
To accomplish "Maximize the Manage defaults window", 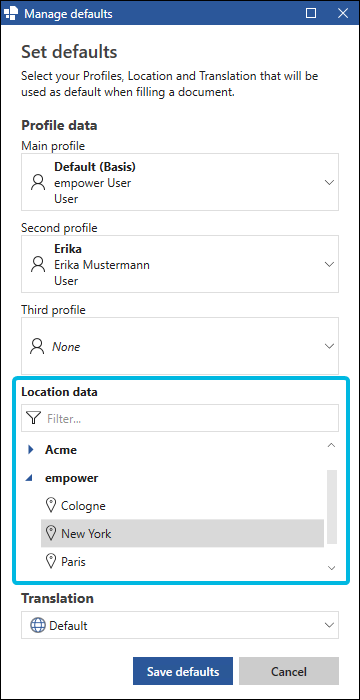I will pyautogui.click(x=311, y=13).
